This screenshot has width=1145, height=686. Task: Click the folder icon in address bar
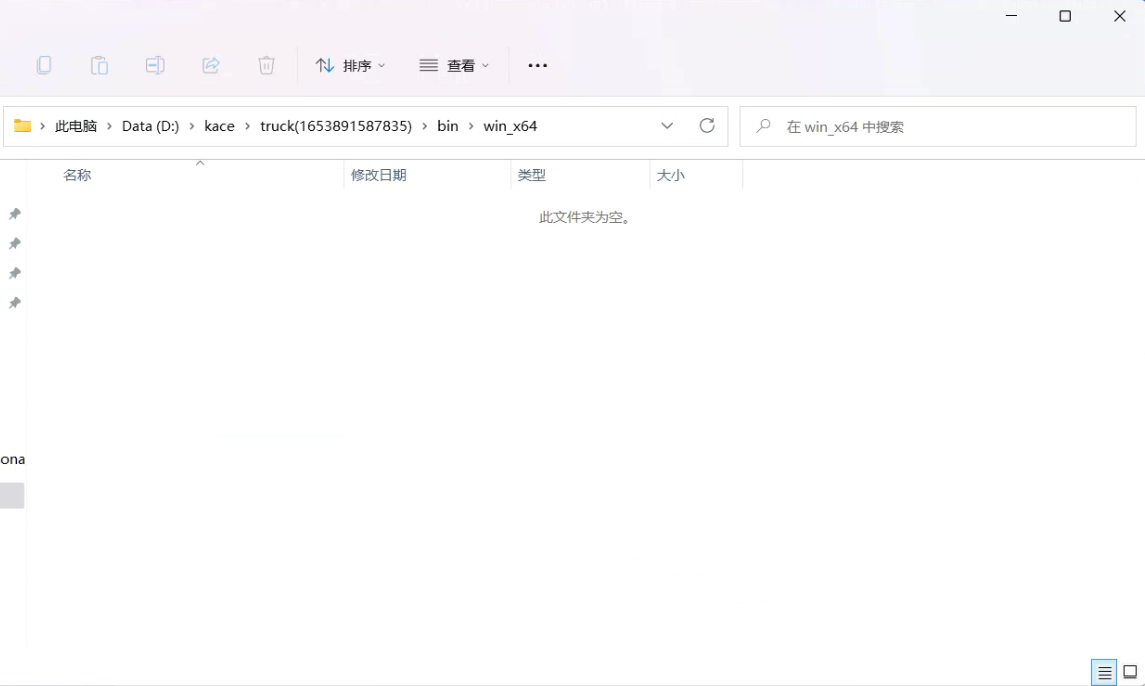coord(23,126)
